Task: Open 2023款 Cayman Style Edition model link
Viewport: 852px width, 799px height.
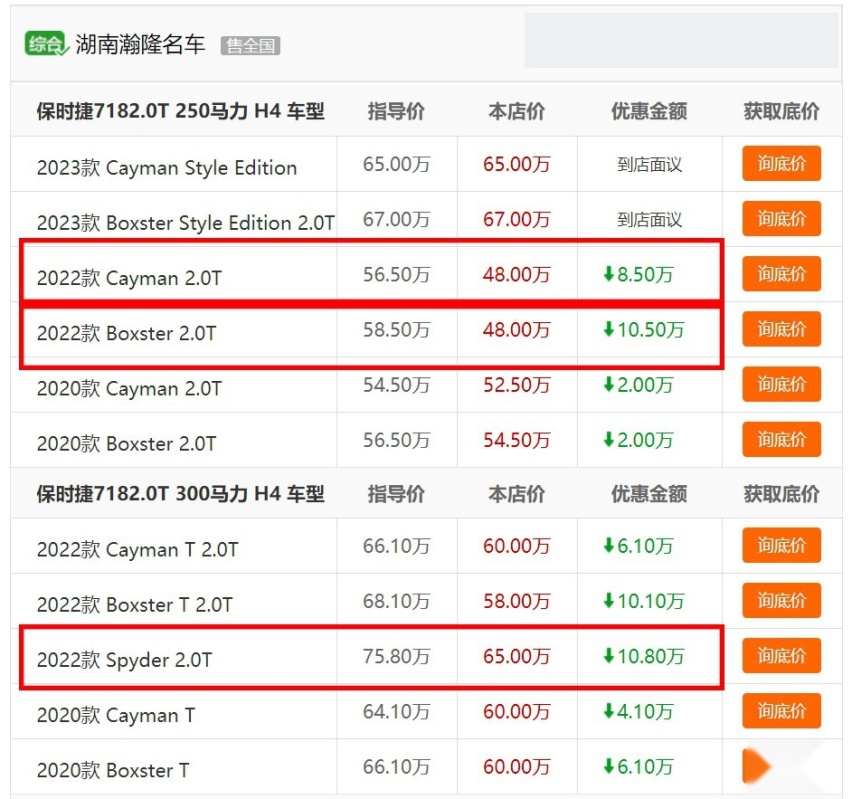Action: pos(167,167)
